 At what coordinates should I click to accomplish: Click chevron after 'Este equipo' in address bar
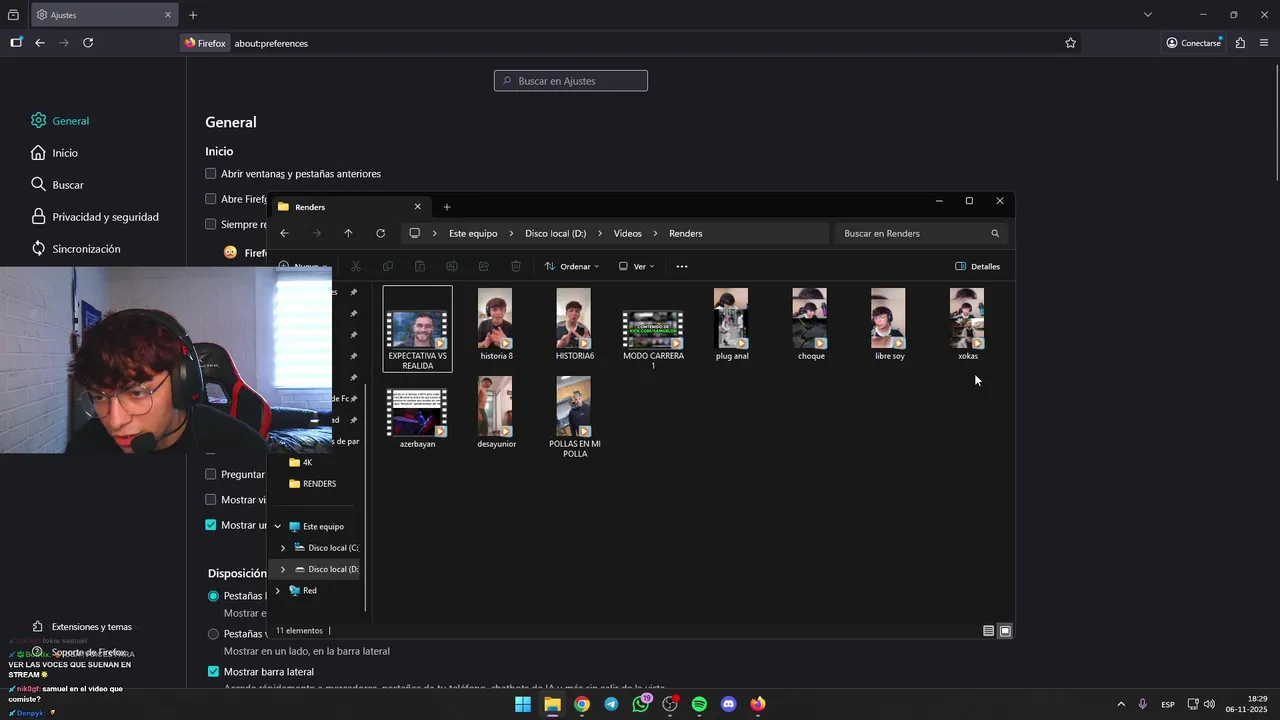point(511,233)
